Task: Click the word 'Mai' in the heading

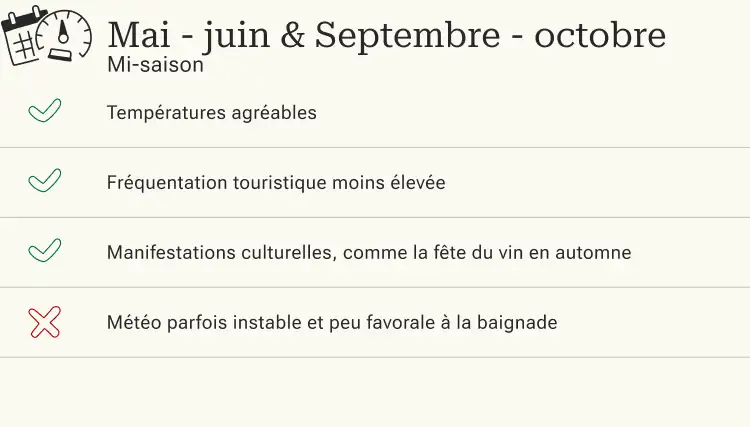Action: pos(139,35)
